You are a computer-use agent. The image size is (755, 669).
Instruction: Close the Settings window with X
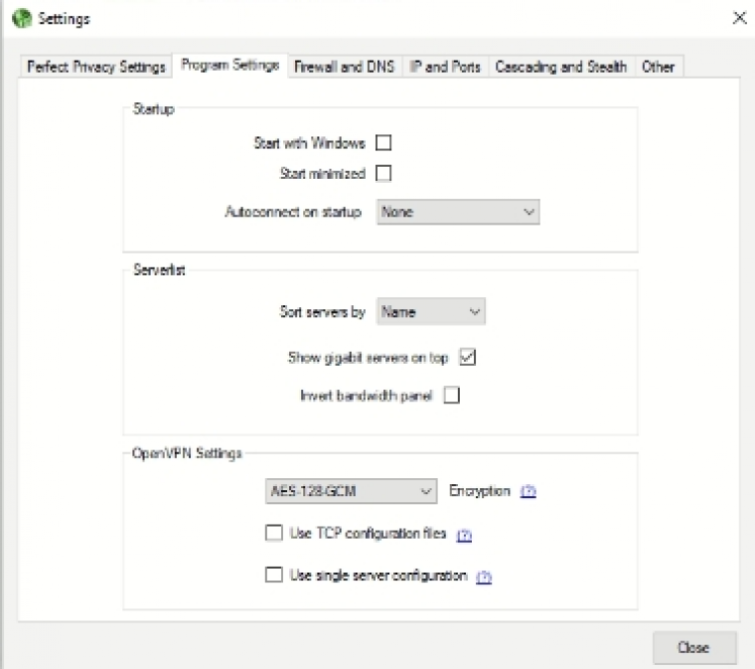click(x=740, y=18)
